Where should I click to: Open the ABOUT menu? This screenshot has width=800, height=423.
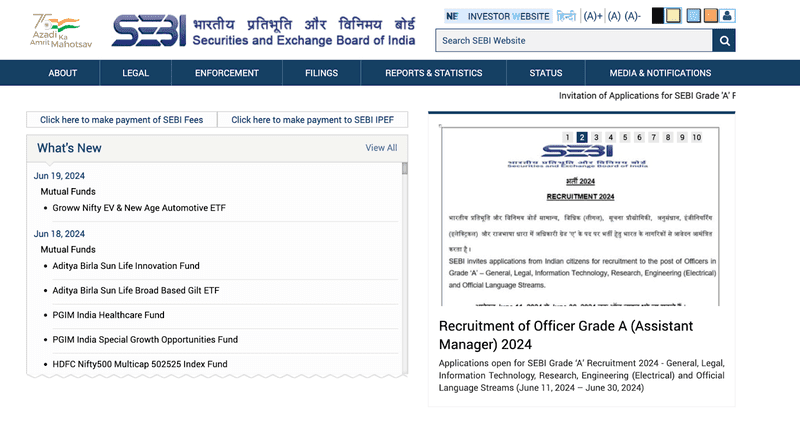click(62, 73)
